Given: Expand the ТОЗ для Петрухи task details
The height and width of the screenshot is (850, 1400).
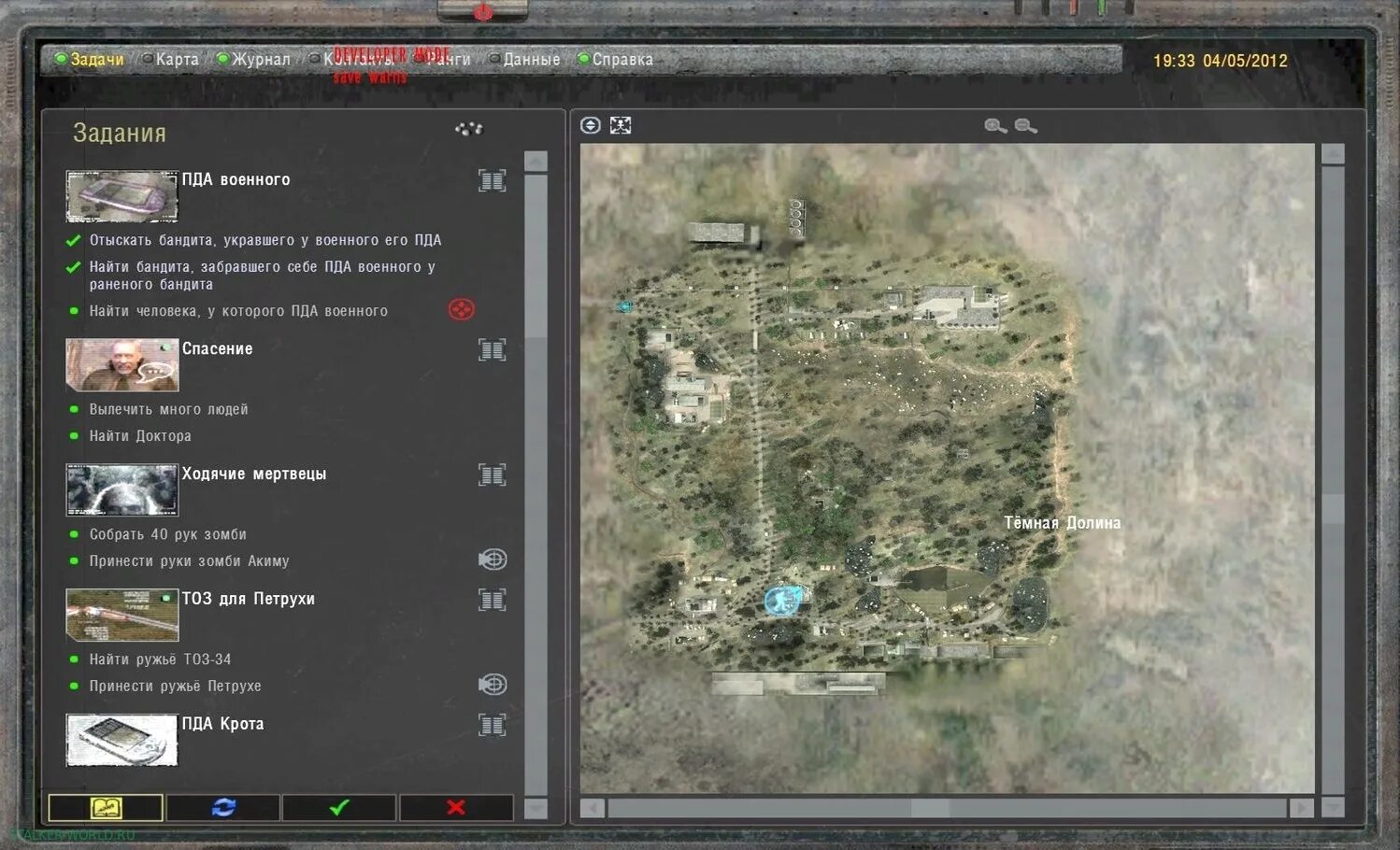Looking at the screenshot, I should (x=493, y=600).
